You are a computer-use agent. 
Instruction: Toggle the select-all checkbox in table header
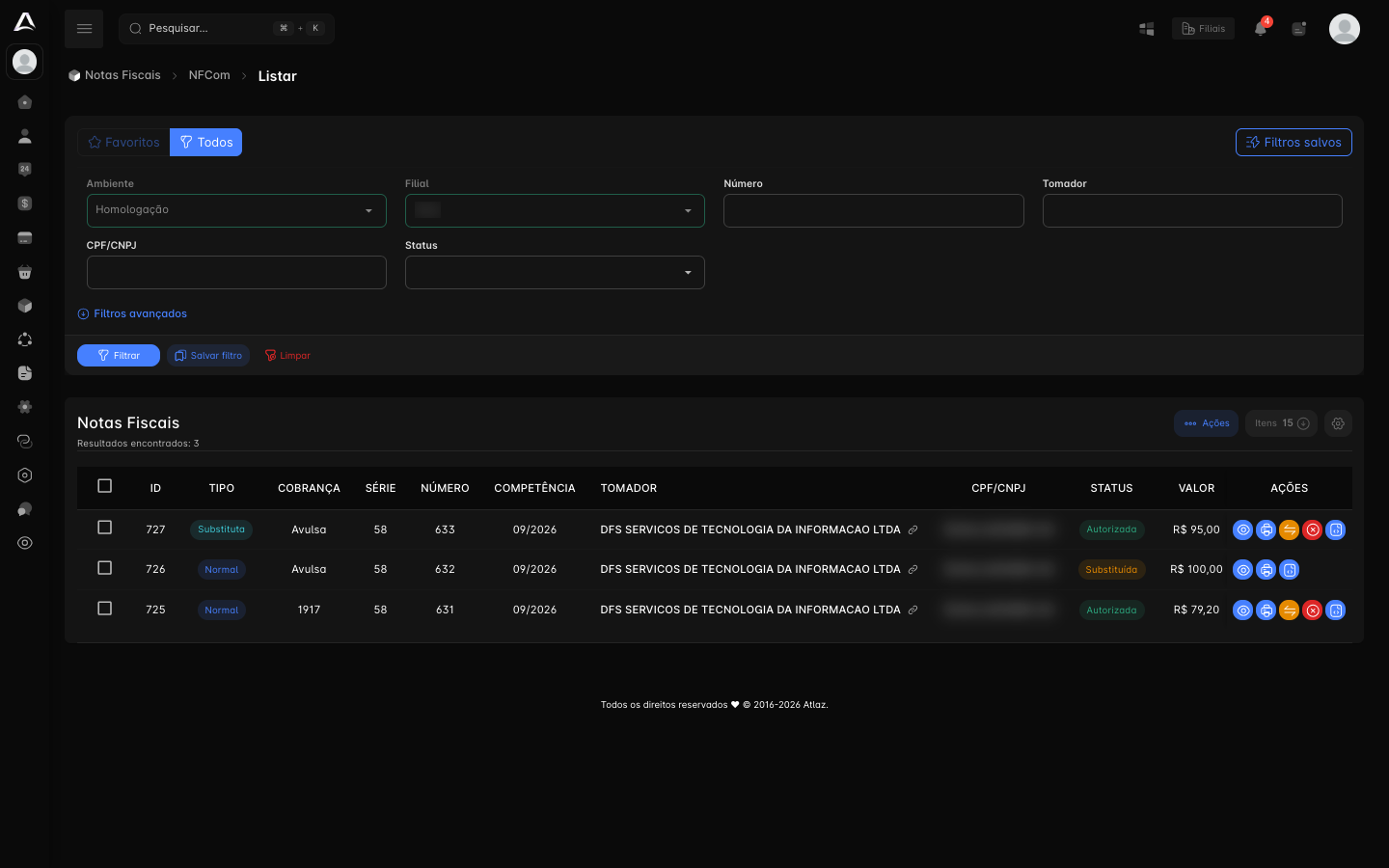click(x=105, y=486)
